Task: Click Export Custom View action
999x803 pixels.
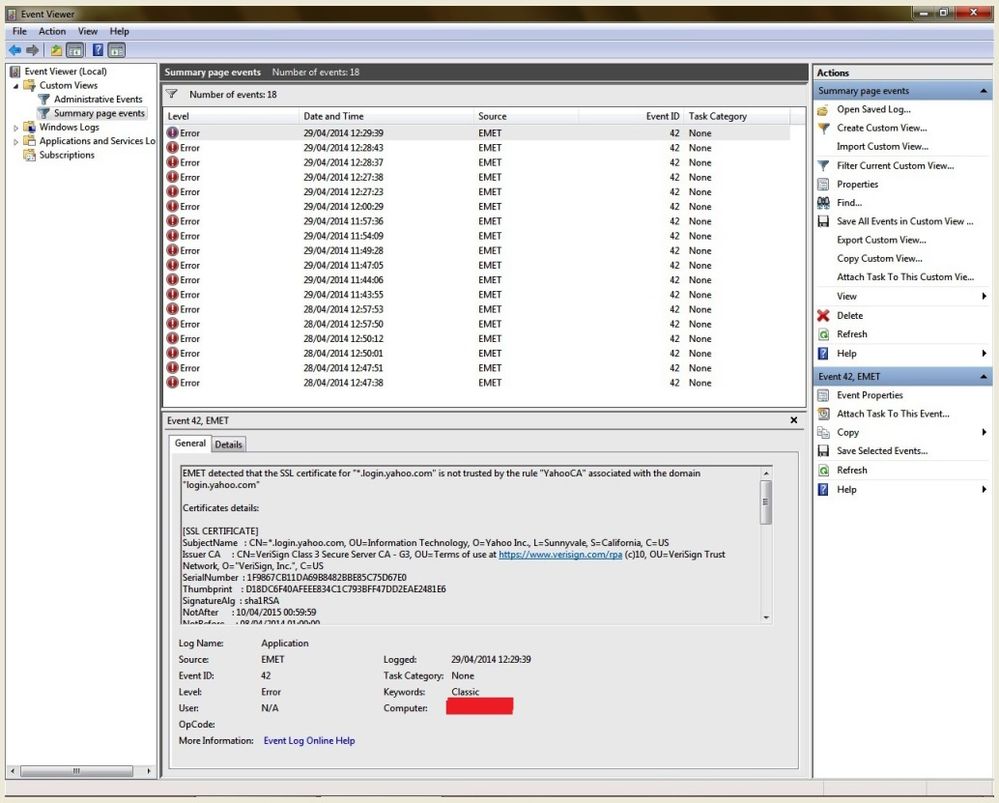Action: (881, 240)
